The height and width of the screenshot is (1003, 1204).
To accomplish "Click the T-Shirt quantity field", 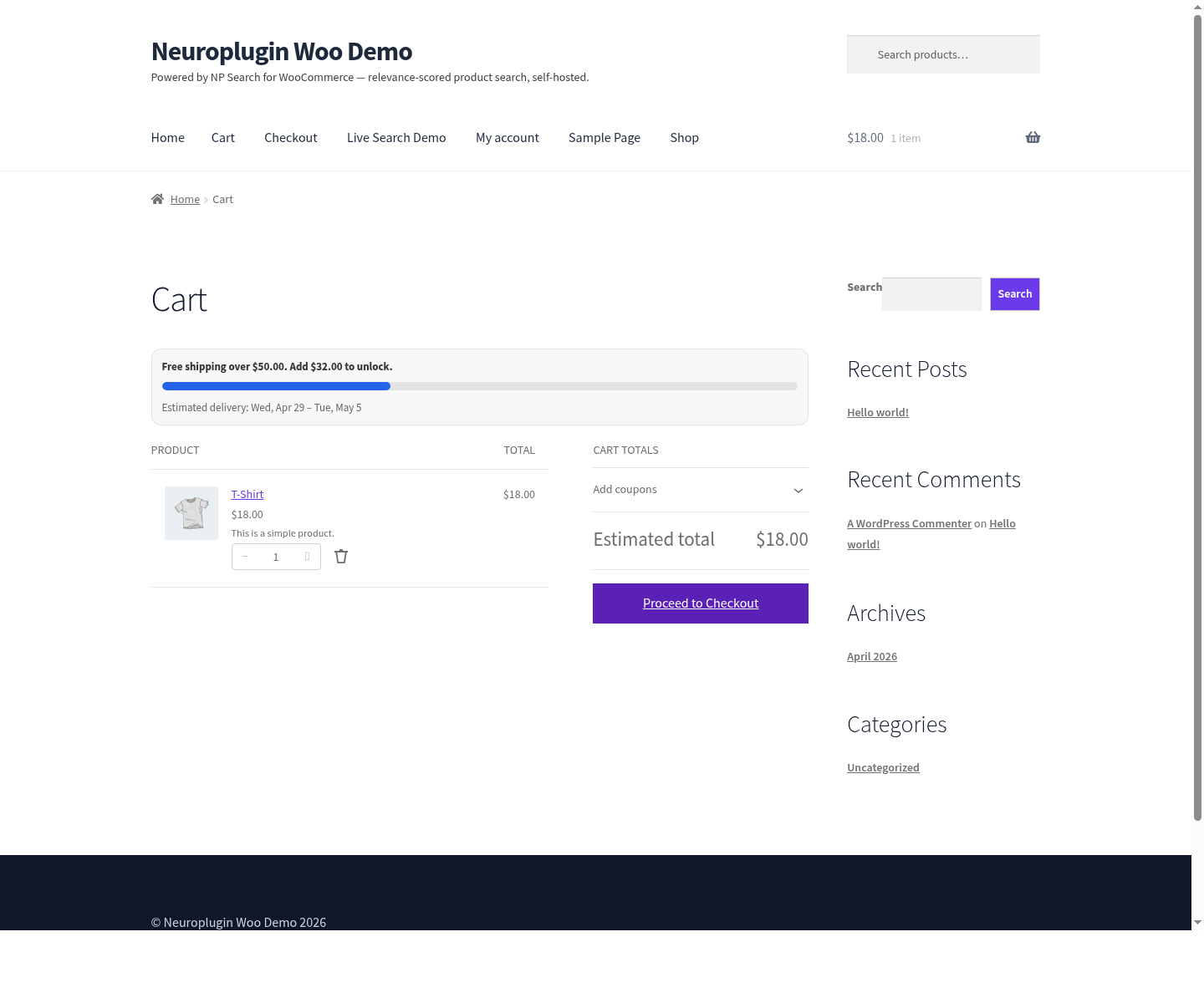I will coord(276,557).
